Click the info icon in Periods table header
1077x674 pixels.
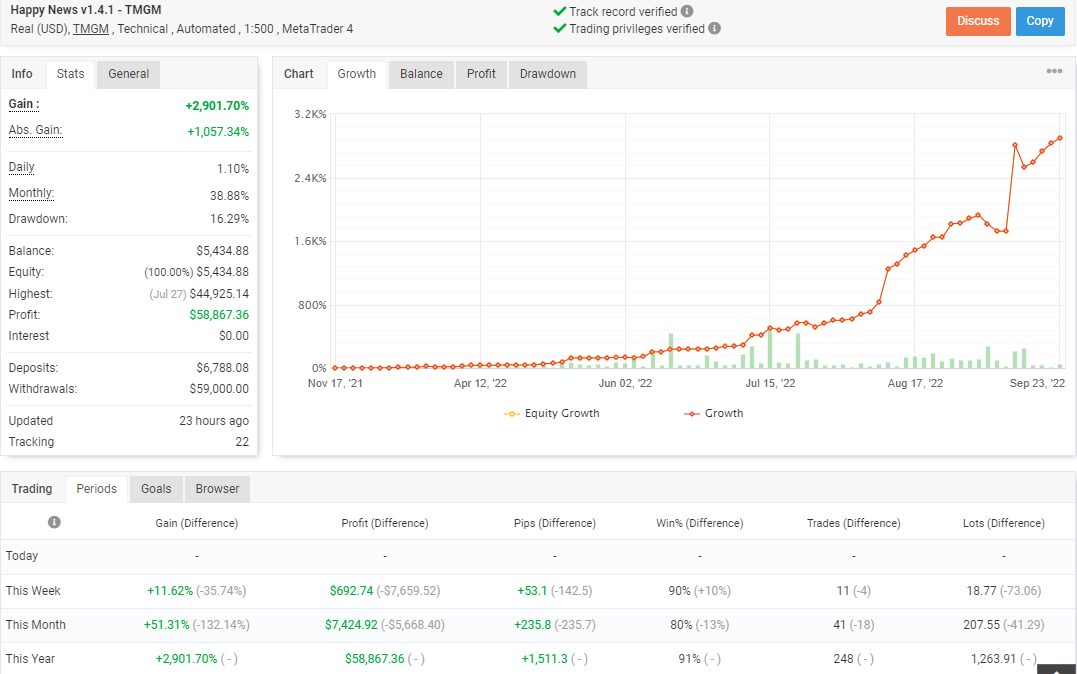(x=54, y=522)
